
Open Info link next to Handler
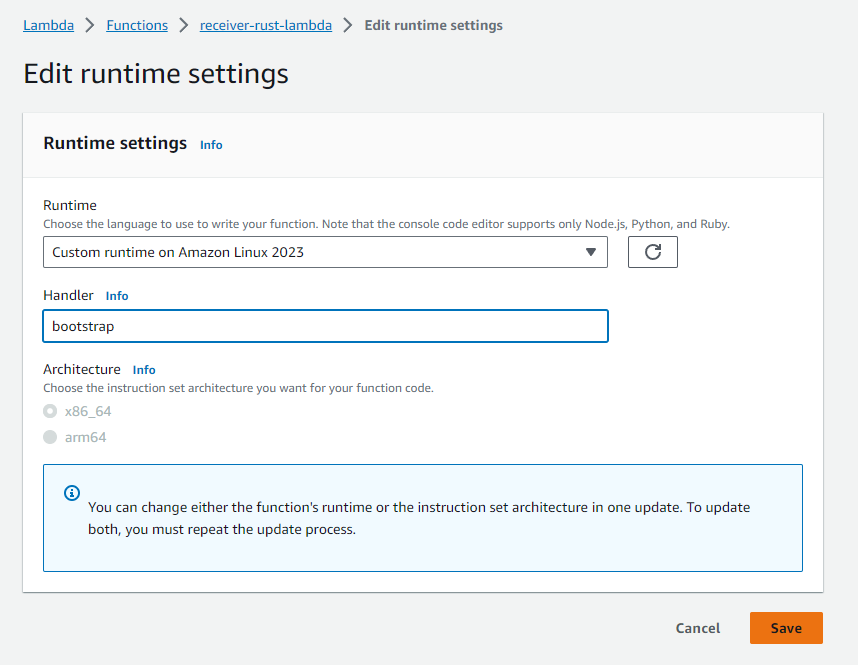pos(117,296)
